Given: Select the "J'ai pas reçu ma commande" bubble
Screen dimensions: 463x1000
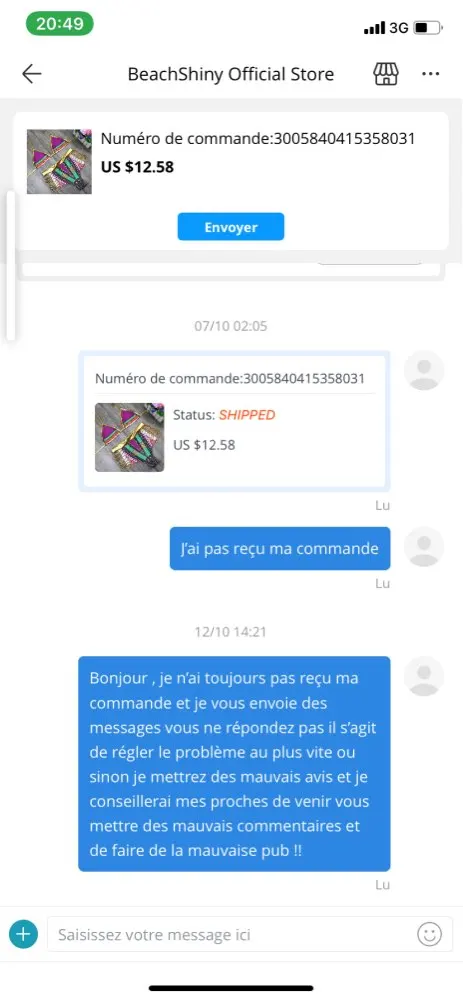Looking at the screenshot, I should (x=280, y=548).
